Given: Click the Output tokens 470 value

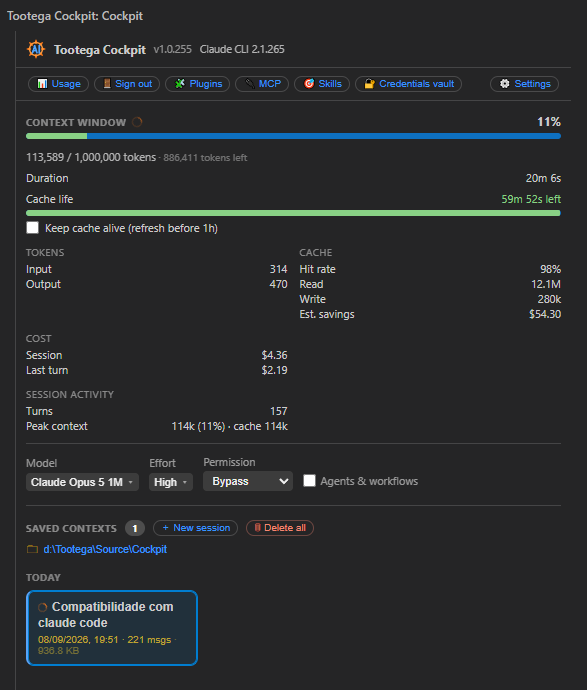Looking at the screenshot, I should coord(279,284).
